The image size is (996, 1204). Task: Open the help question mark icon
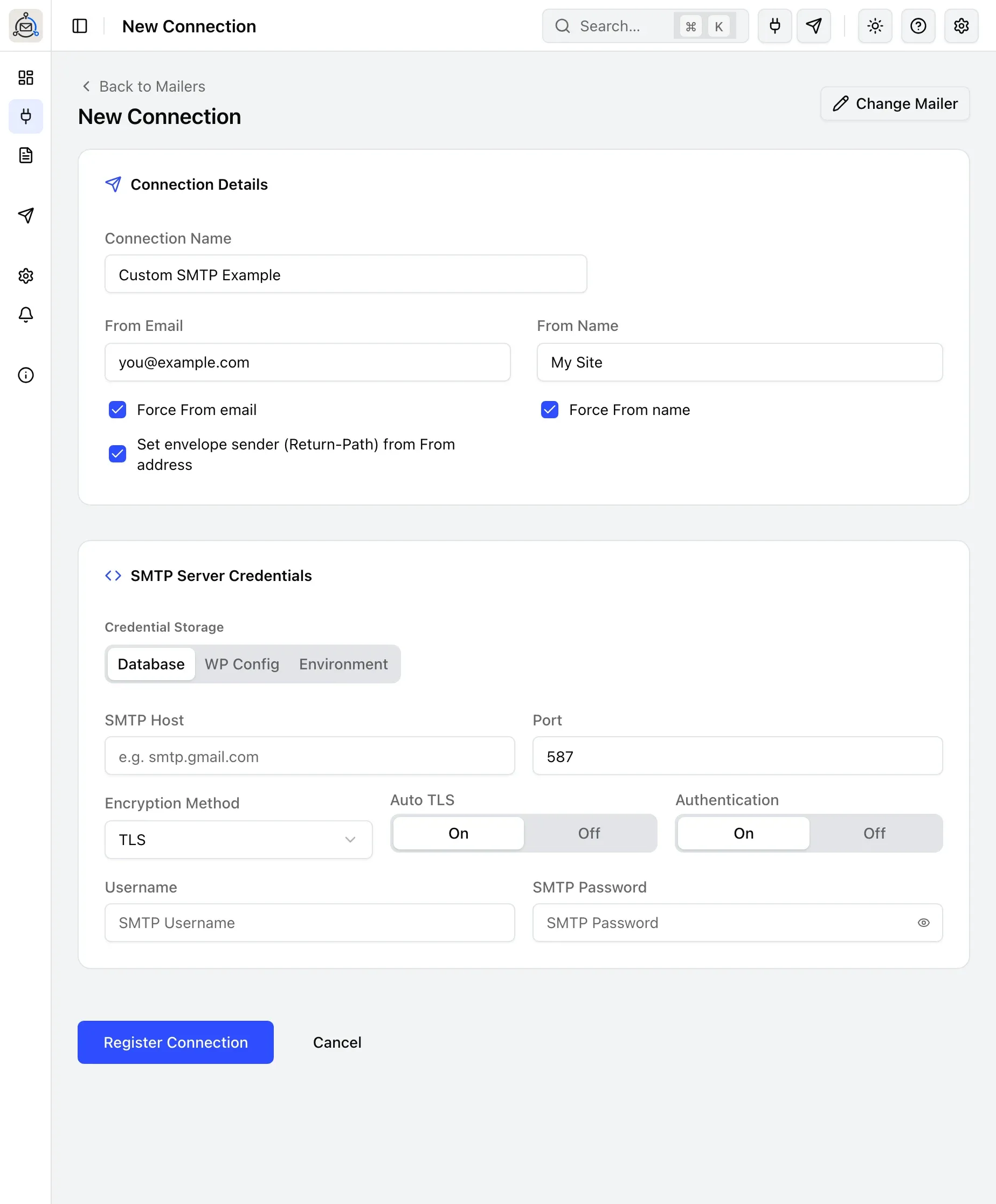coord(918,26)
